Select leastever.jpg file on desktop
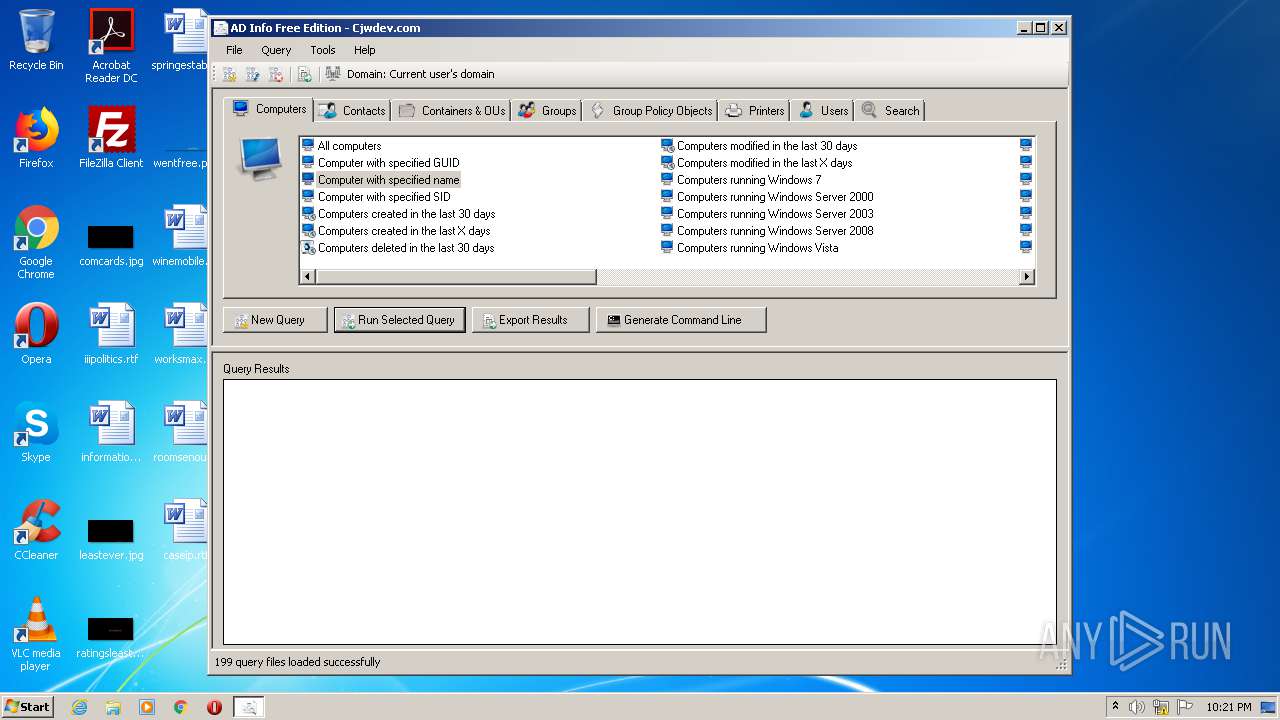 point(111,539)
